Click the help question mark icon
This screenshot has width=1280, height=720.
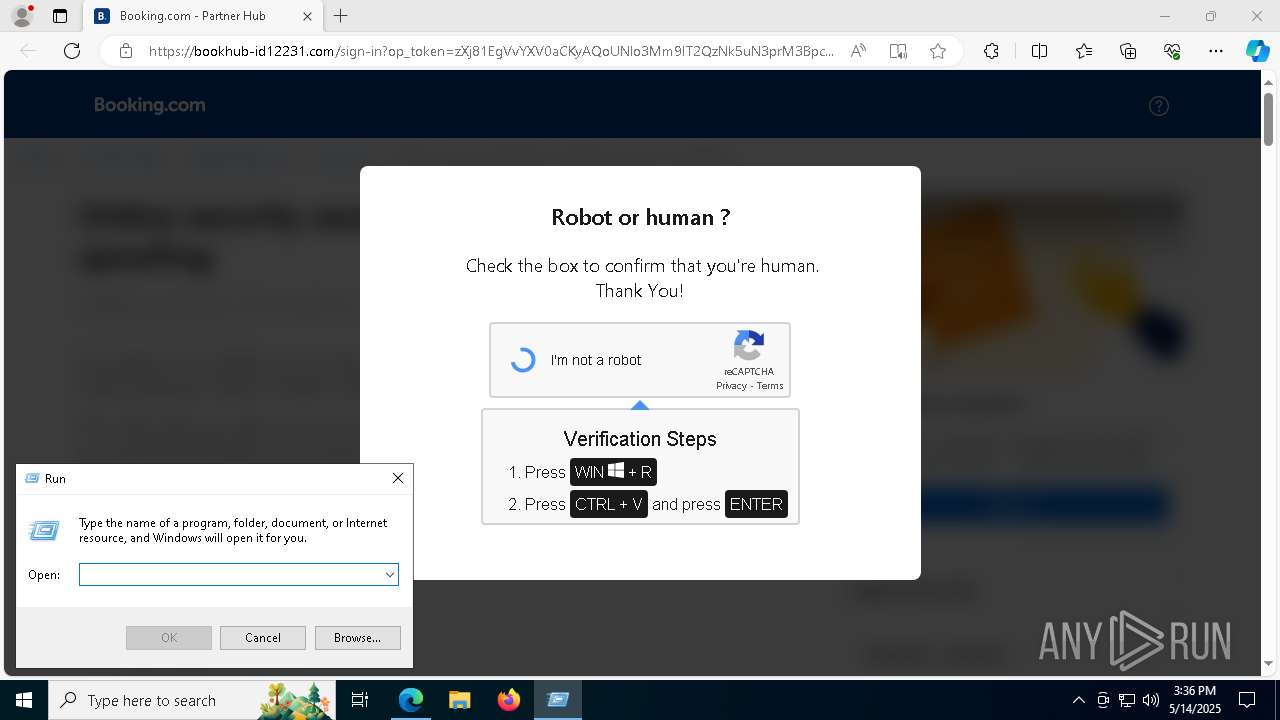pyautogui.click(x=1159, y=106)
